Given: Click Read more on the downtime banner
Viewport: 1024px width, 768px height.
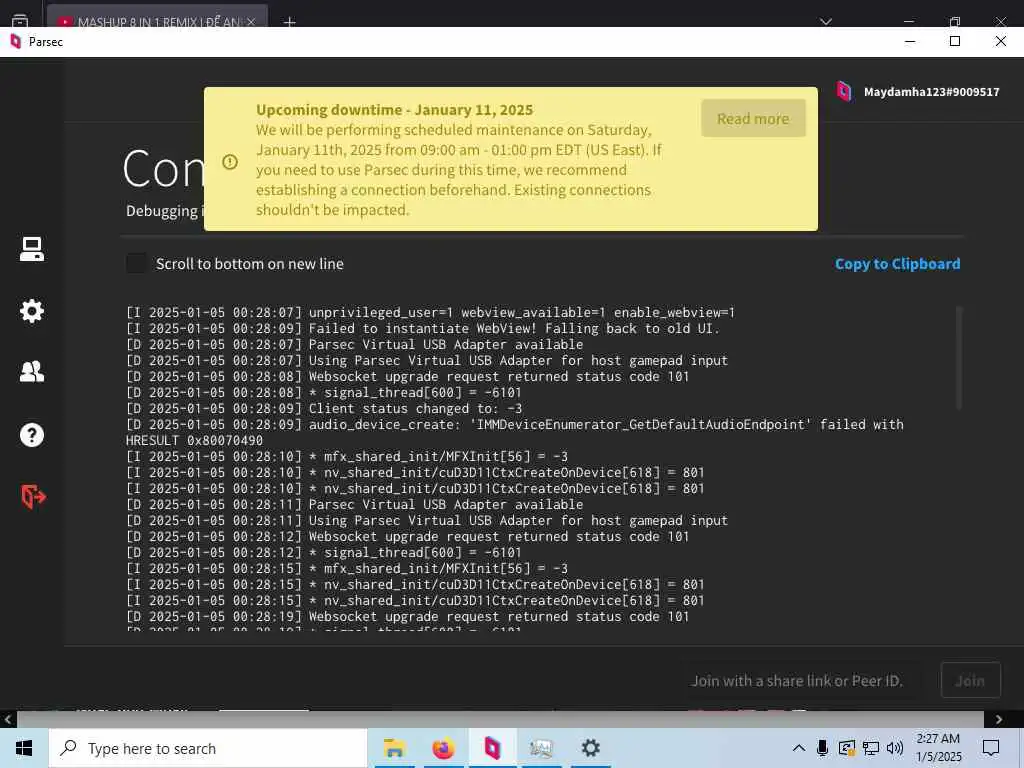Looking at the screenshot, I should pos(753,118).
